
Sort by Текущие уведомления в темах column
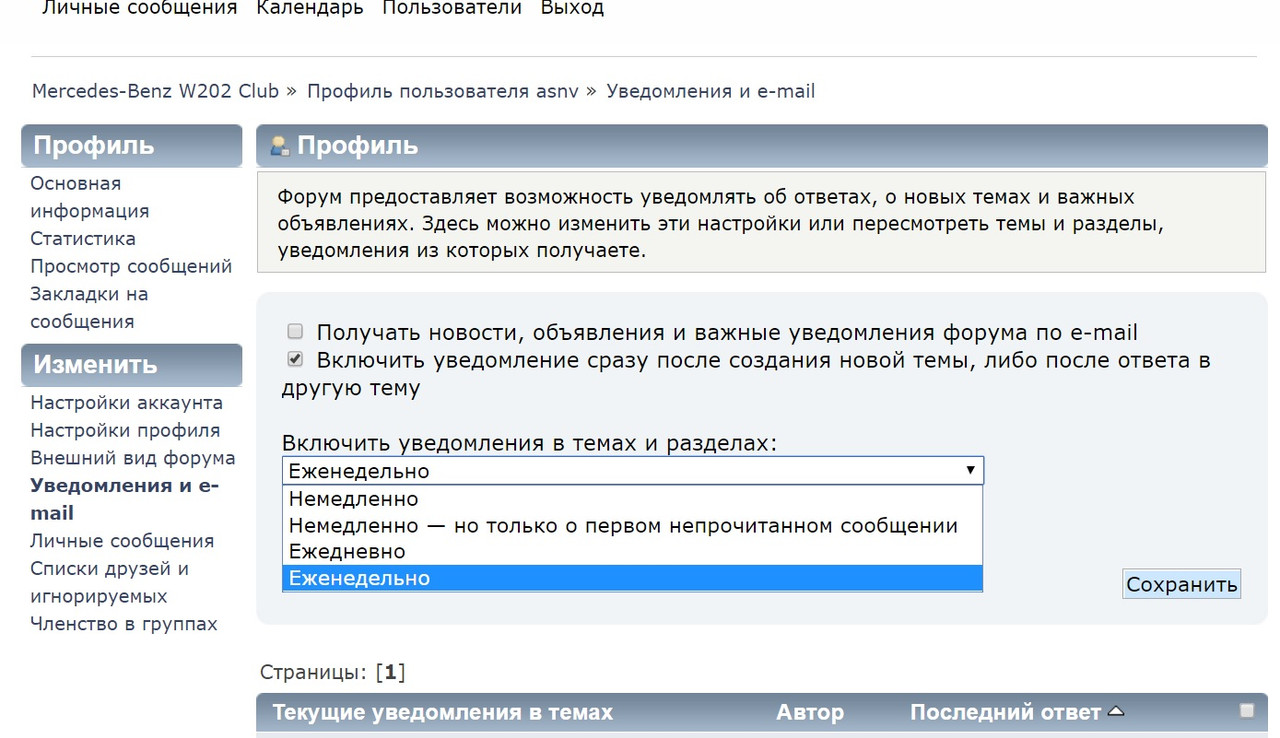(x=443, y=713)
